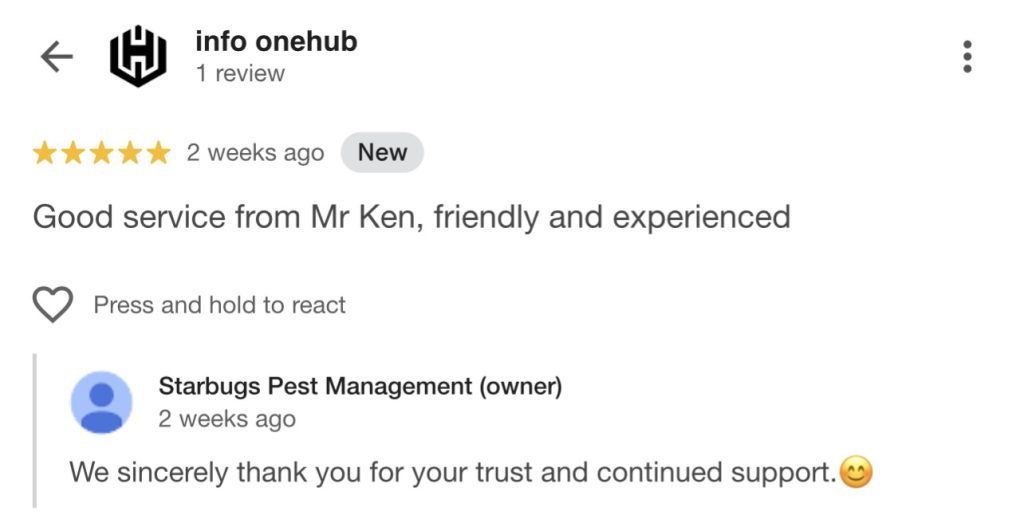Open the three-dot more options menu

click(x=967, y=57)
